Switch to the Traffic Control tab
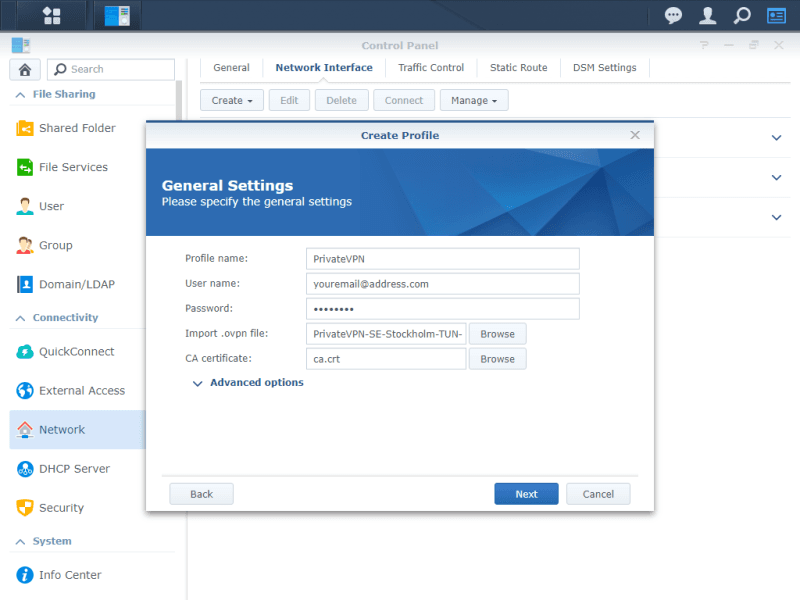This screenshot has width=800, height=600. tap(431, 68)
